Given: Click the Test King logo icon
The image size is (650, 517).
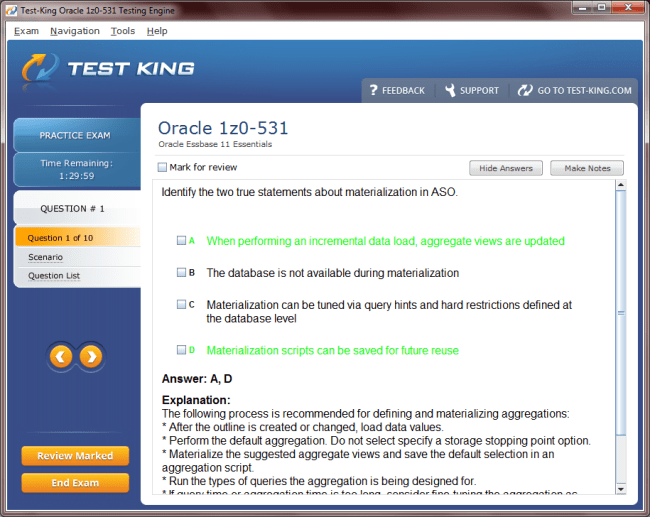Looking at the screenshot, I should [40, 68].
